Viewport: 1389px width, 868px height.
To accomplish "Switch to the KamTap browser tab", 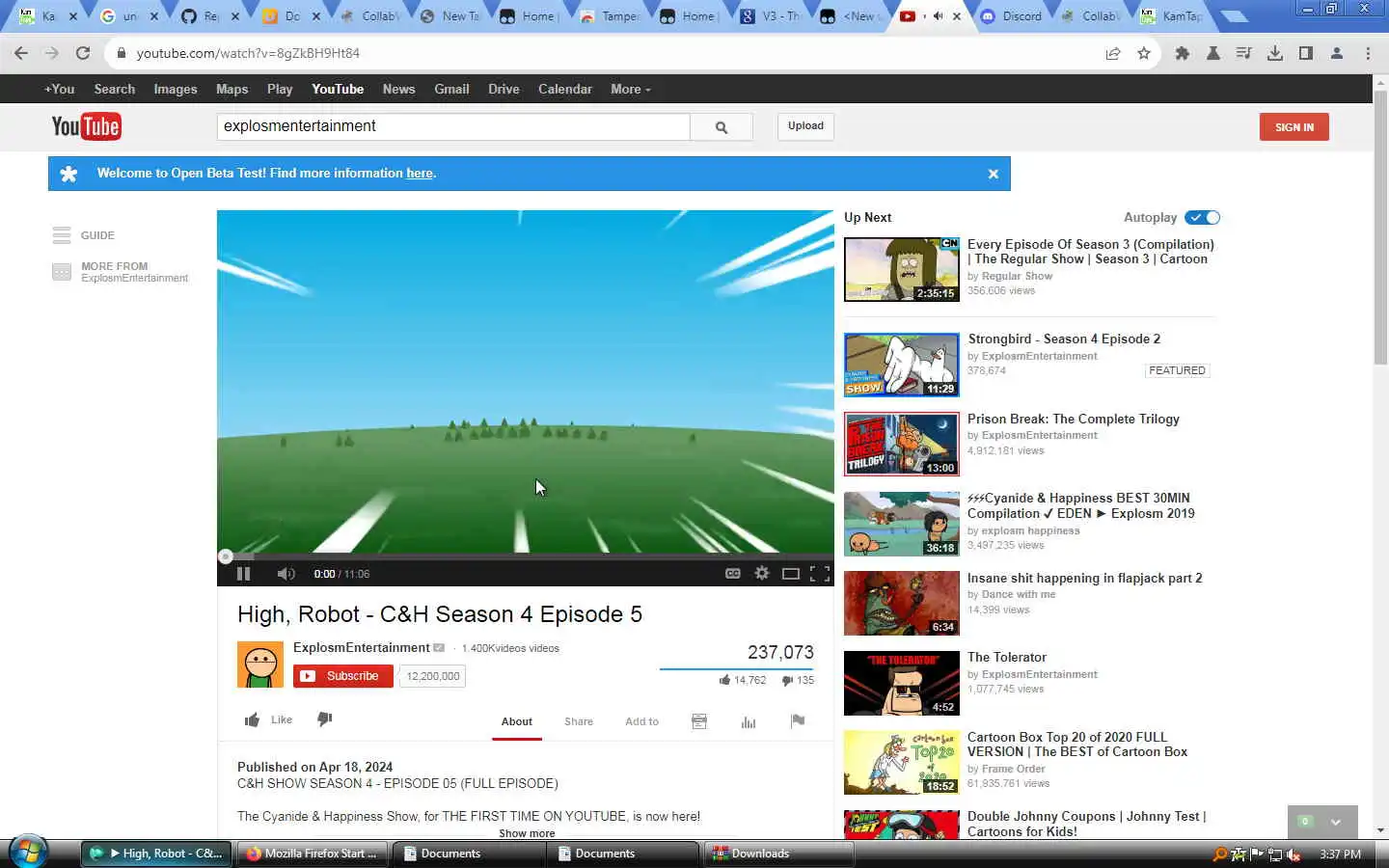I will pos(1171,16).
